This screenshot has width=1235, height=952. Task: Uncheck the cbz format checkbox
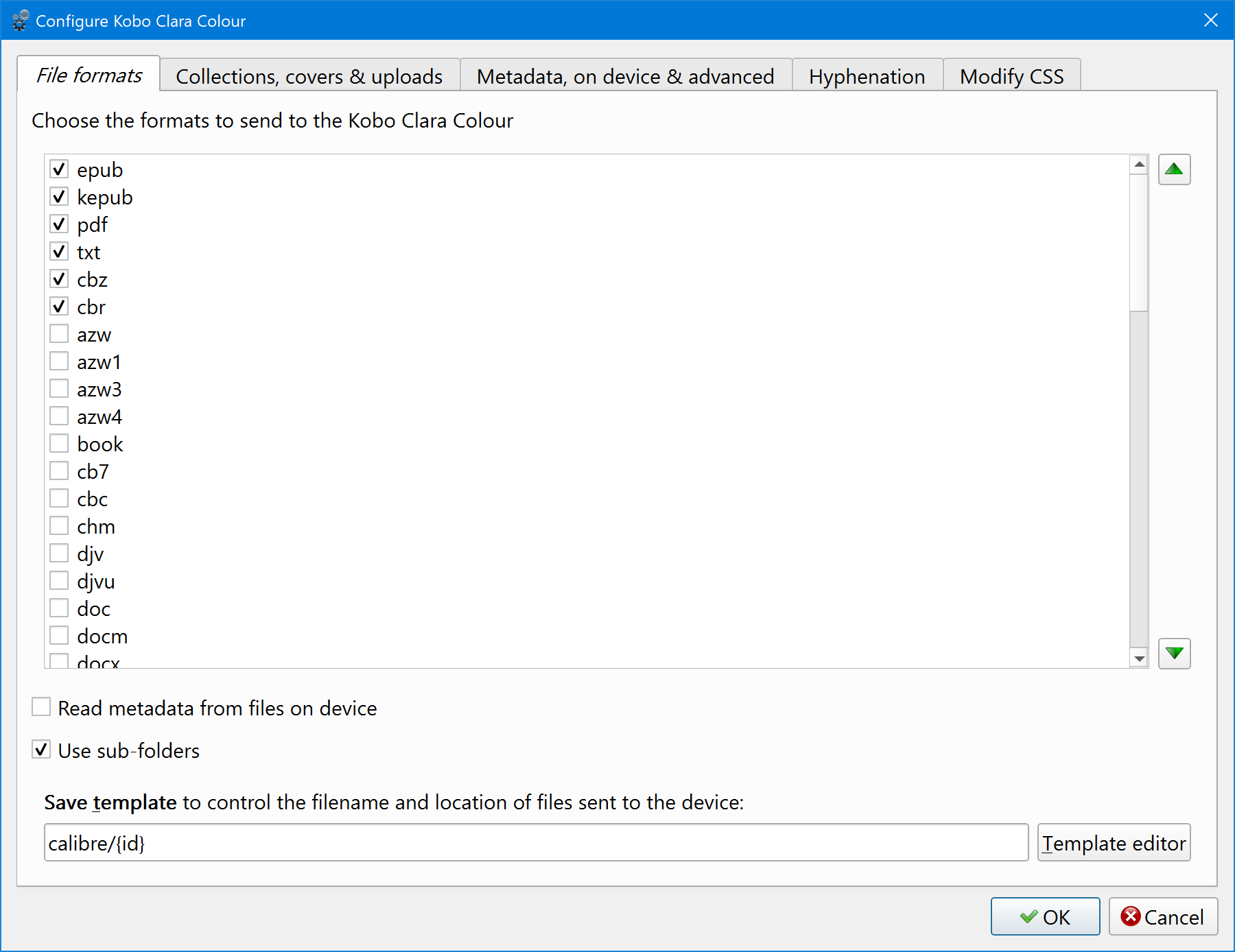(x=60, y=278)
